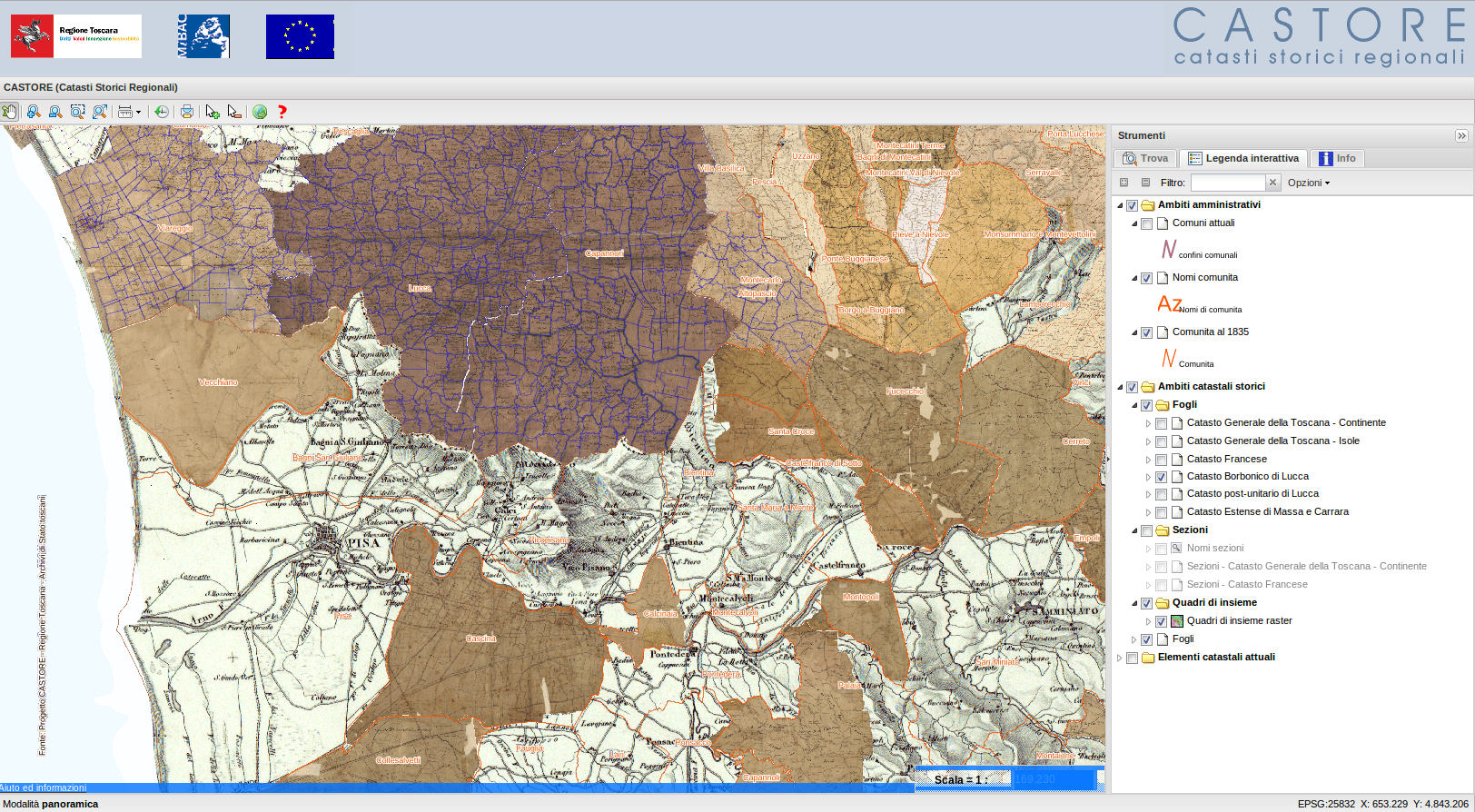Select the Nomi sezioni layer label
This screenshot has height=812, width=1475.
pos(1214,549)
